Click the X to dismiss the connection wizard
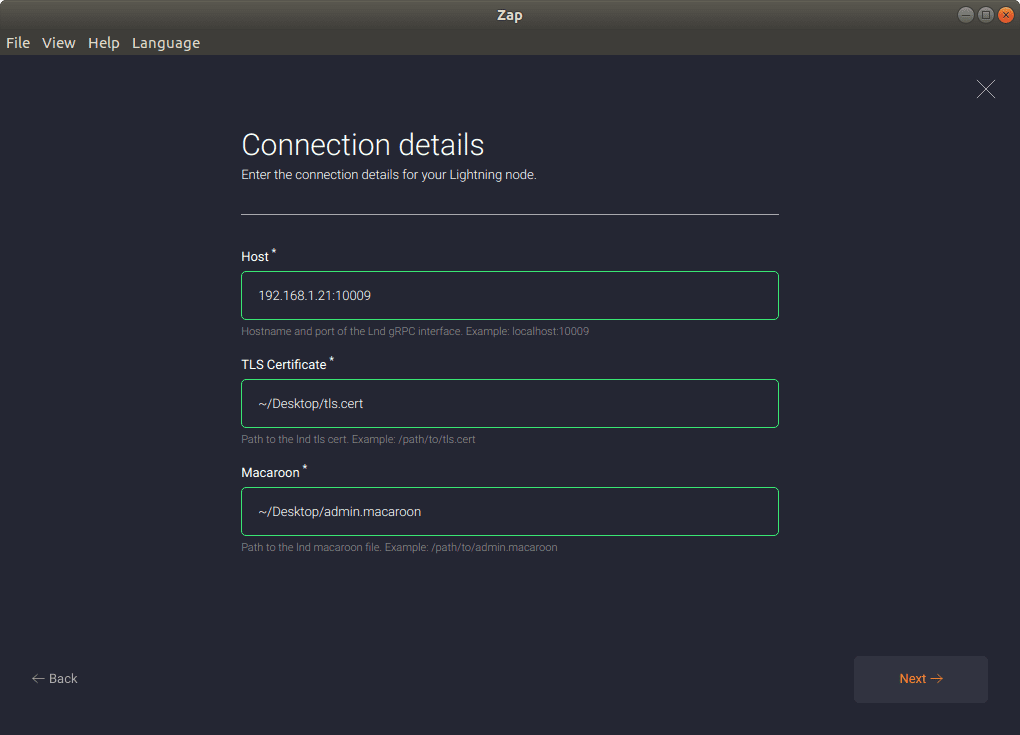Viewport: 1020px width, 735px height. click(985, 89)
